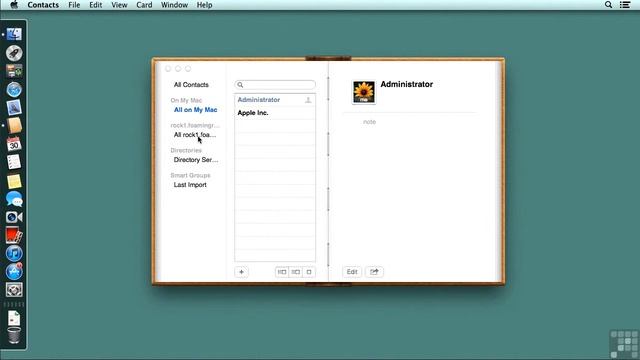
Task: Open Spotlight search in menu bar
Action: coord(608,5)
